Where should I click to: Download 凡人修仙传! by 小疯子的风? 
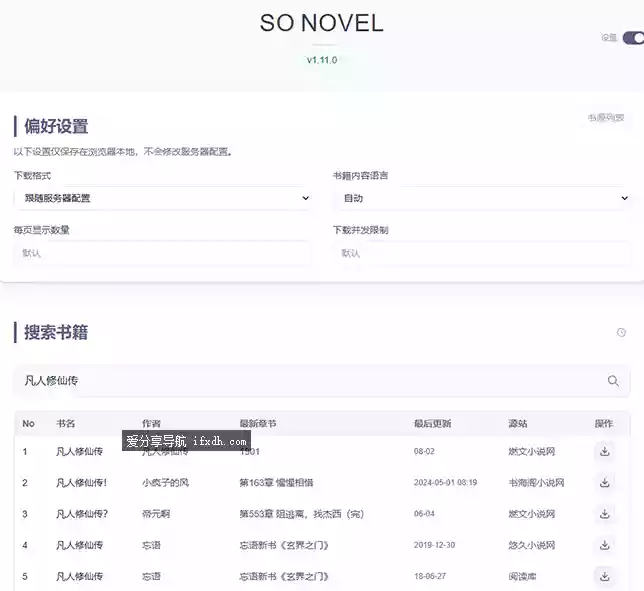coord(605,483)
